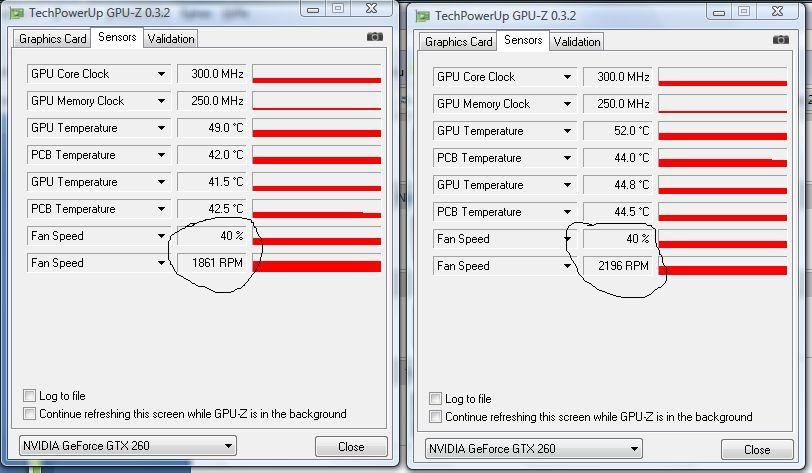Image resolution: width=812 pixels, height=473 pixels.
Task: Expand GPU Core Clock dropdown in right window
Action: pos(568,77)
